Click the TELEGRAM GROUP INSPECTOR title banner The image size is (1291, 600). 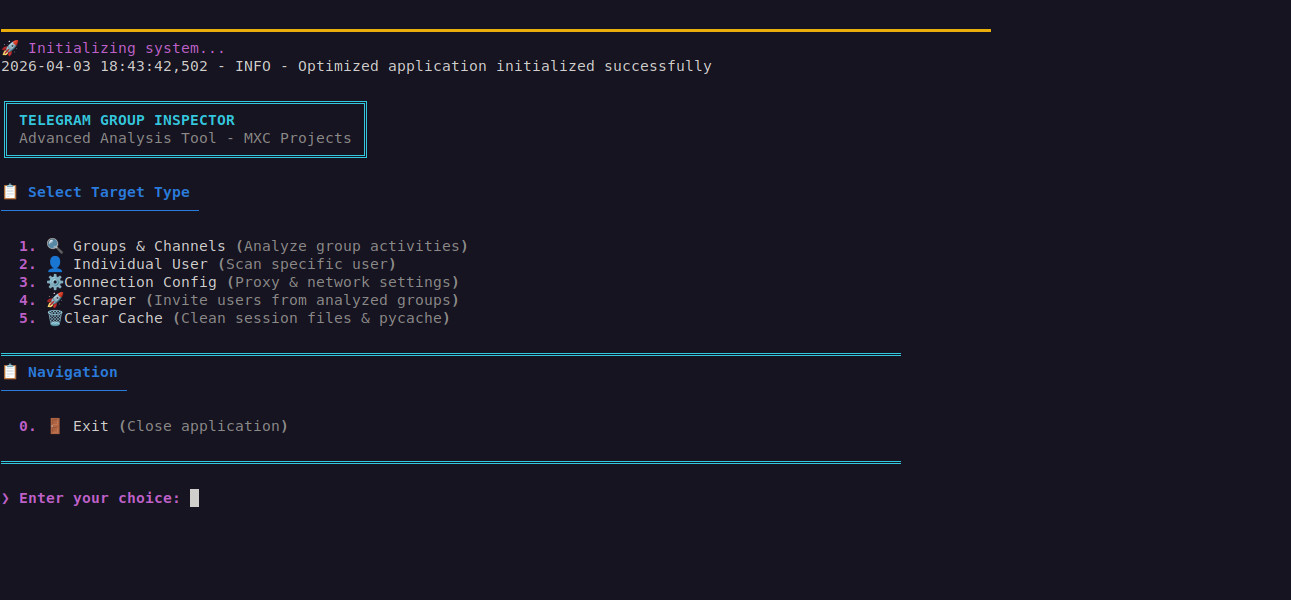tap(127, 120)
